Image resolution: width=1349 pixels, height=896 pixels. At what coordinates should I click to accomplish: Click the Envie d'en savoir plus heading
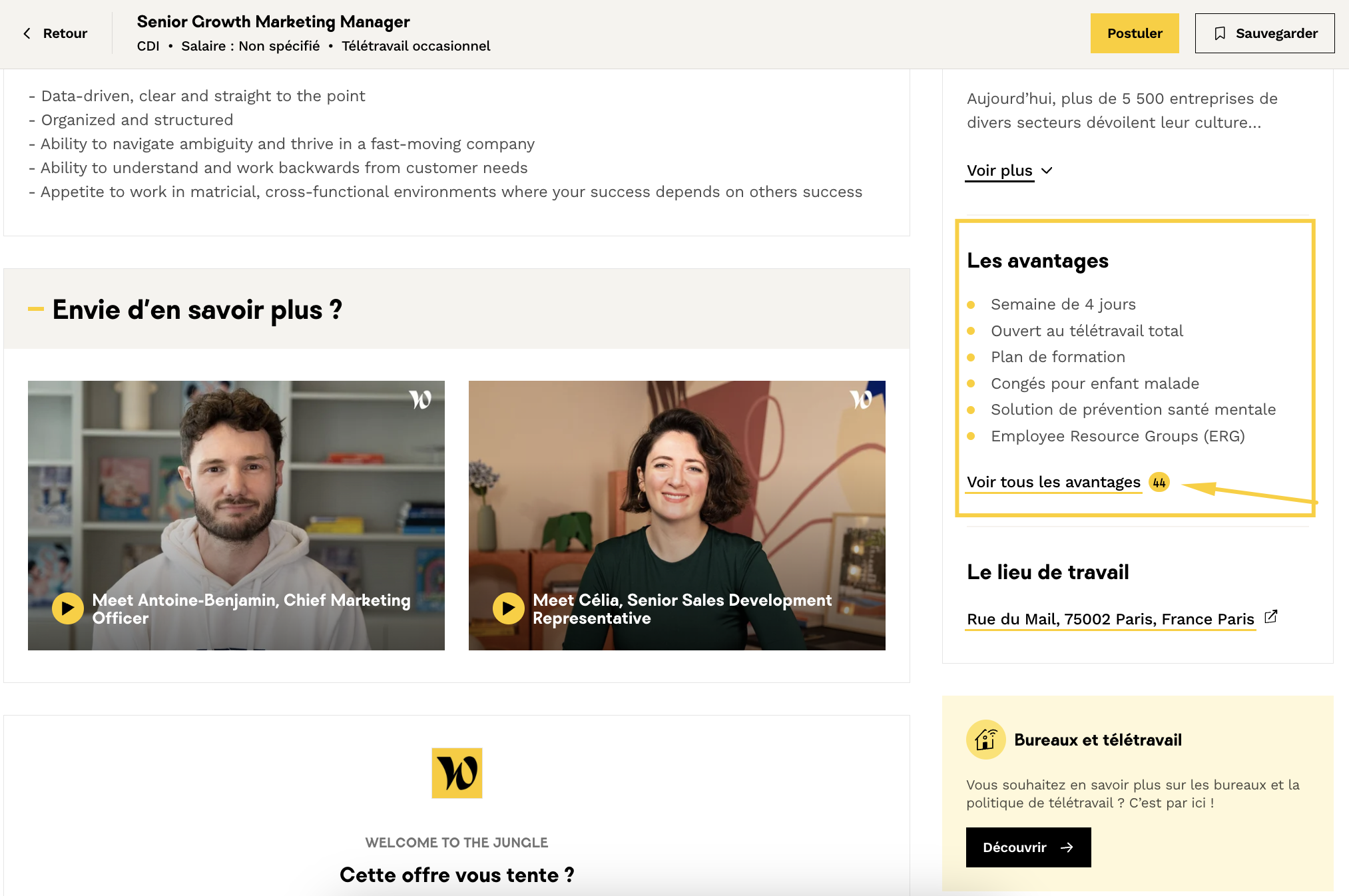coord(197,310)
